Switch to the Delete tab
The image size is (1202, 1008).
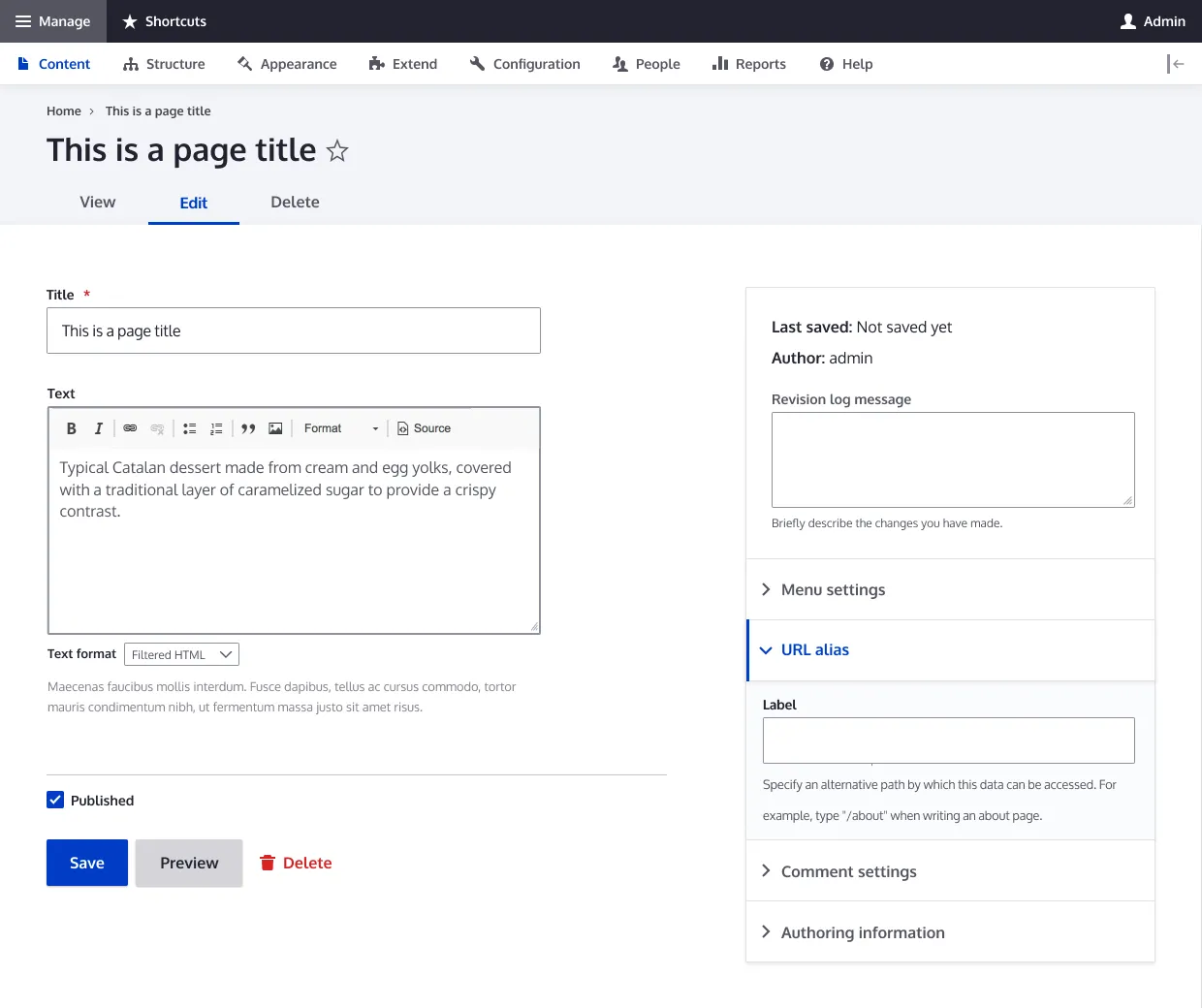pyautogui.click(x=295, y=202)
